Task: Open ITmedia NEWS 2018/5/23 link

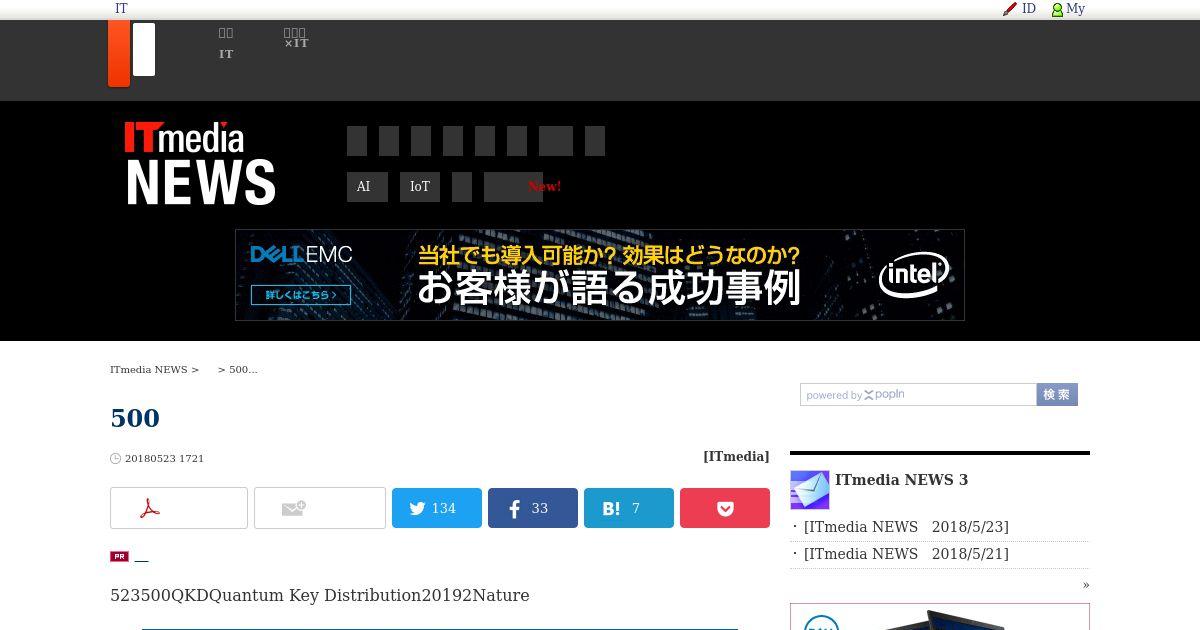Action: [906, 527]
